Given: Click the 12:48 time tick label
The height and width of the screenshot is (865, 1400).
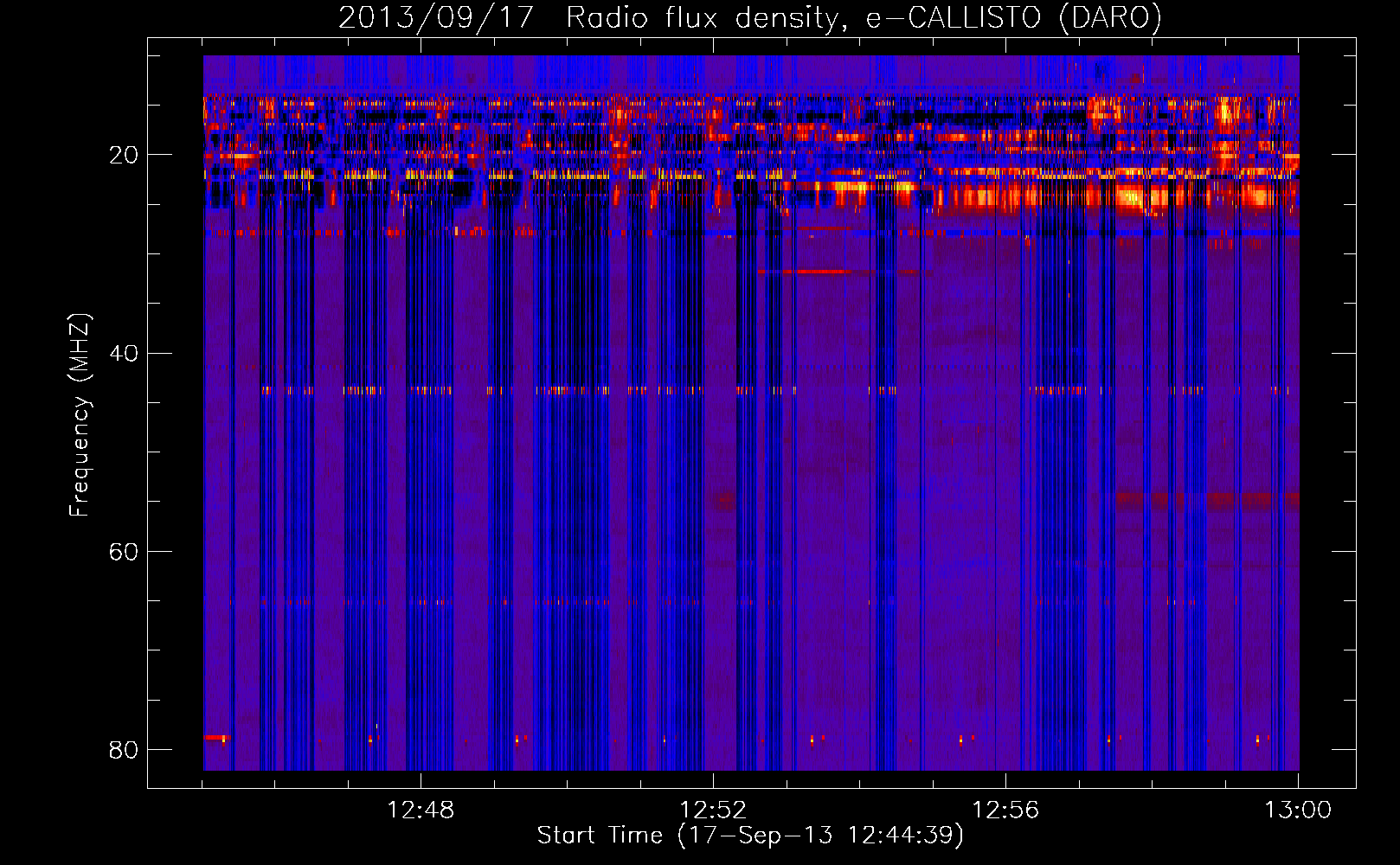Looking at the screenshot, I should (x=421, y=810).
